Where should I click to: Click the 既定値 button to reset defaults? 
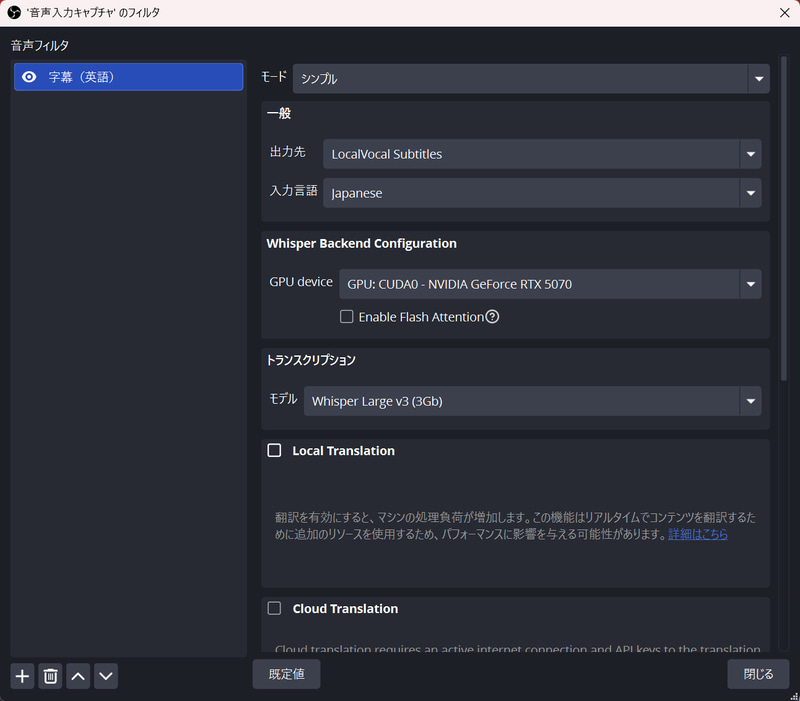click(x=286, y=673)
